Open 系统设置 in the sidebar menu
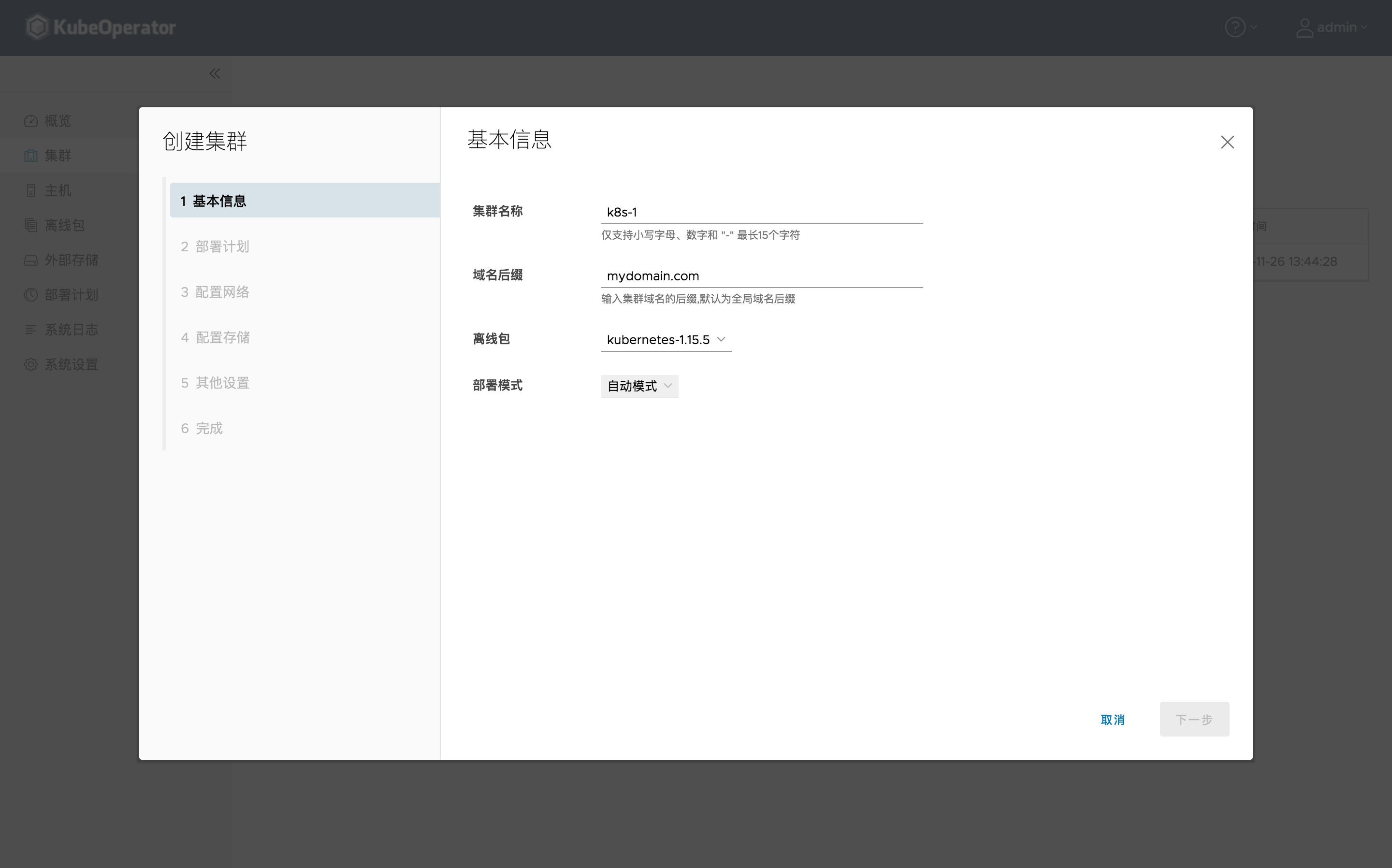 click(x=71, y=364)
